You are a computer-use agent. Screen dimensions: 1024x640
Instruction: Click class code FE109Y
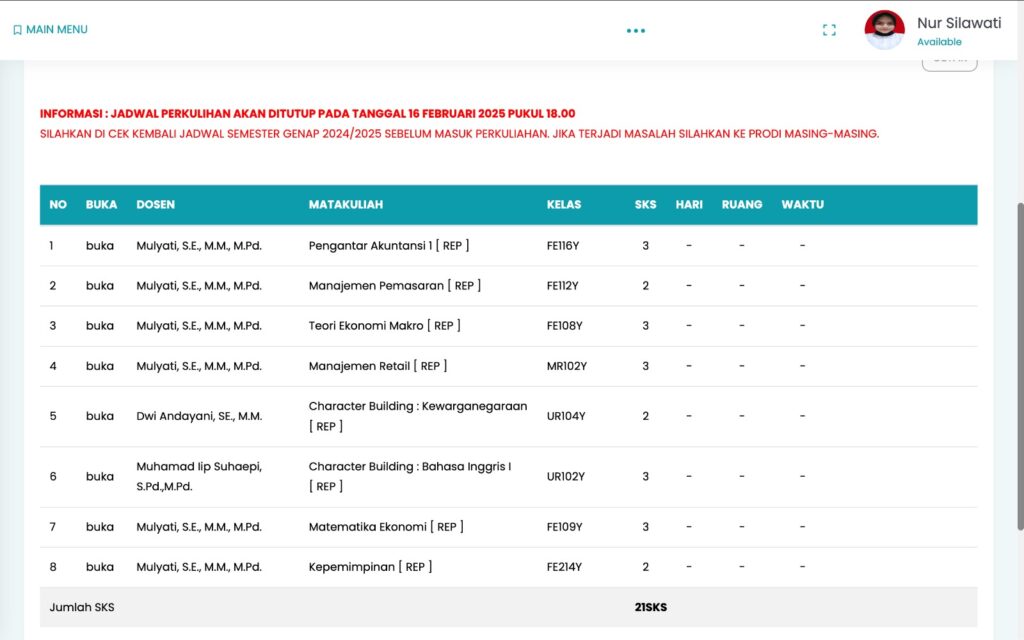pos(564,526)
